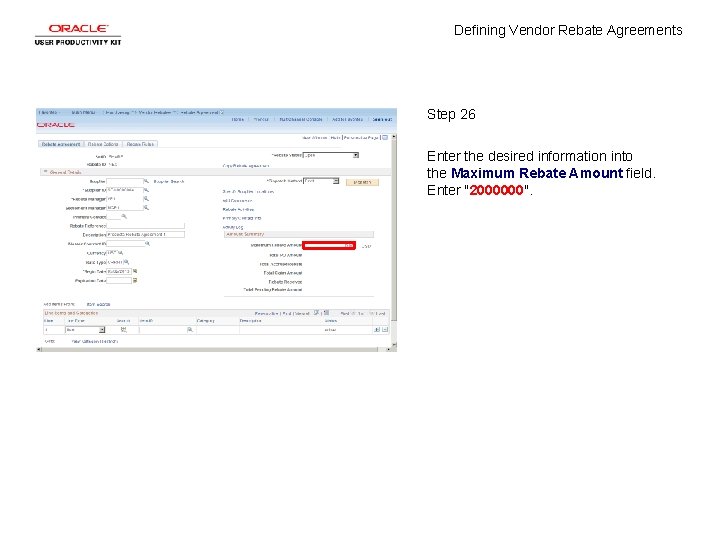Switch to the Rebate Options tab
The image size is (720, 540).
point(103,144)
